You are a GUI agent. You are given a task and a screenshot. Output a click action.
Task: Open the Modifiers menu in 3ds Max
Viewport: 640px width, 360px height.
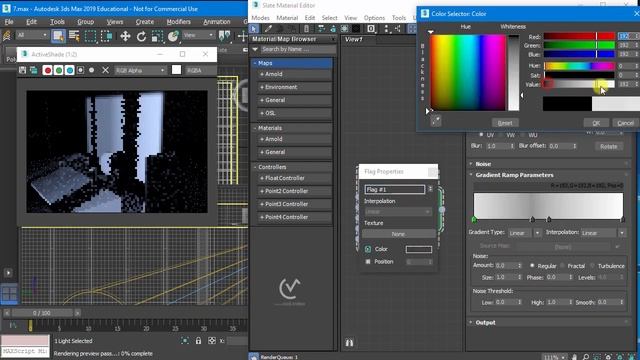(x=178, y=22)
